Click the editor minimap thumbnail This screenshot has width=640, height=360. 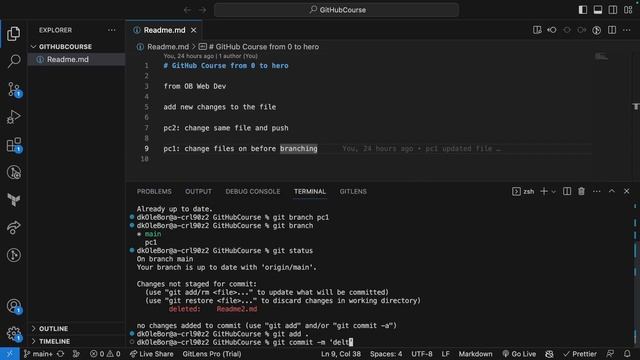click(601, 56)
